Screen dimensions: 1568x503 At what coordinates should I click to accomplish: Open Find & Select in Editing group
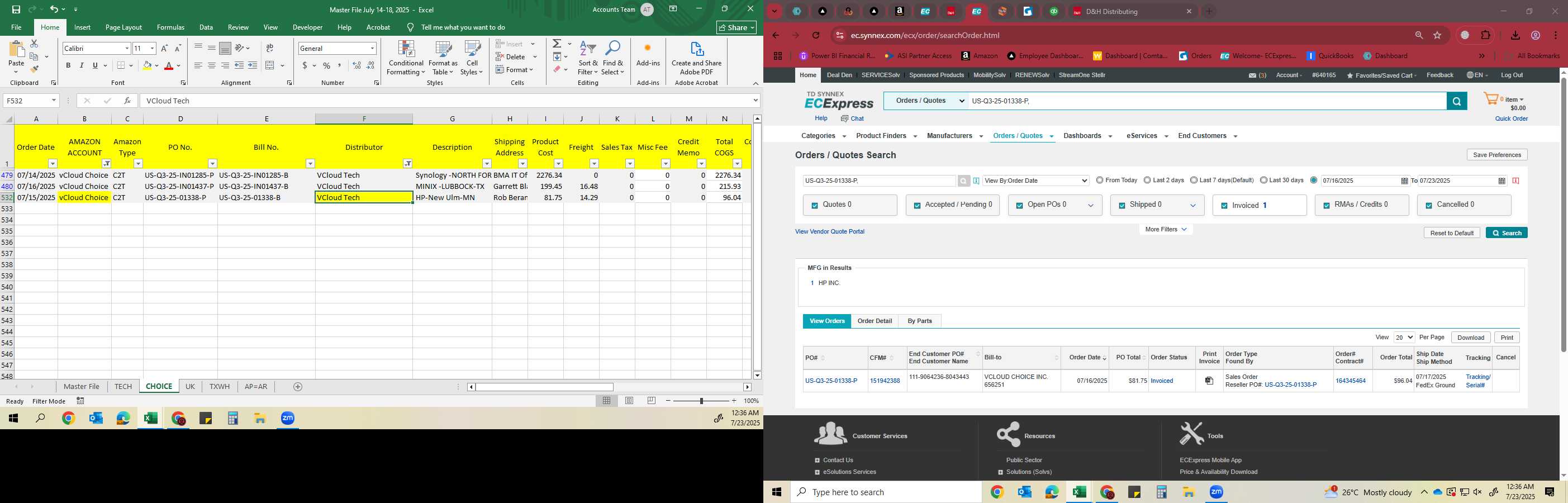click(x=613, y=58)
